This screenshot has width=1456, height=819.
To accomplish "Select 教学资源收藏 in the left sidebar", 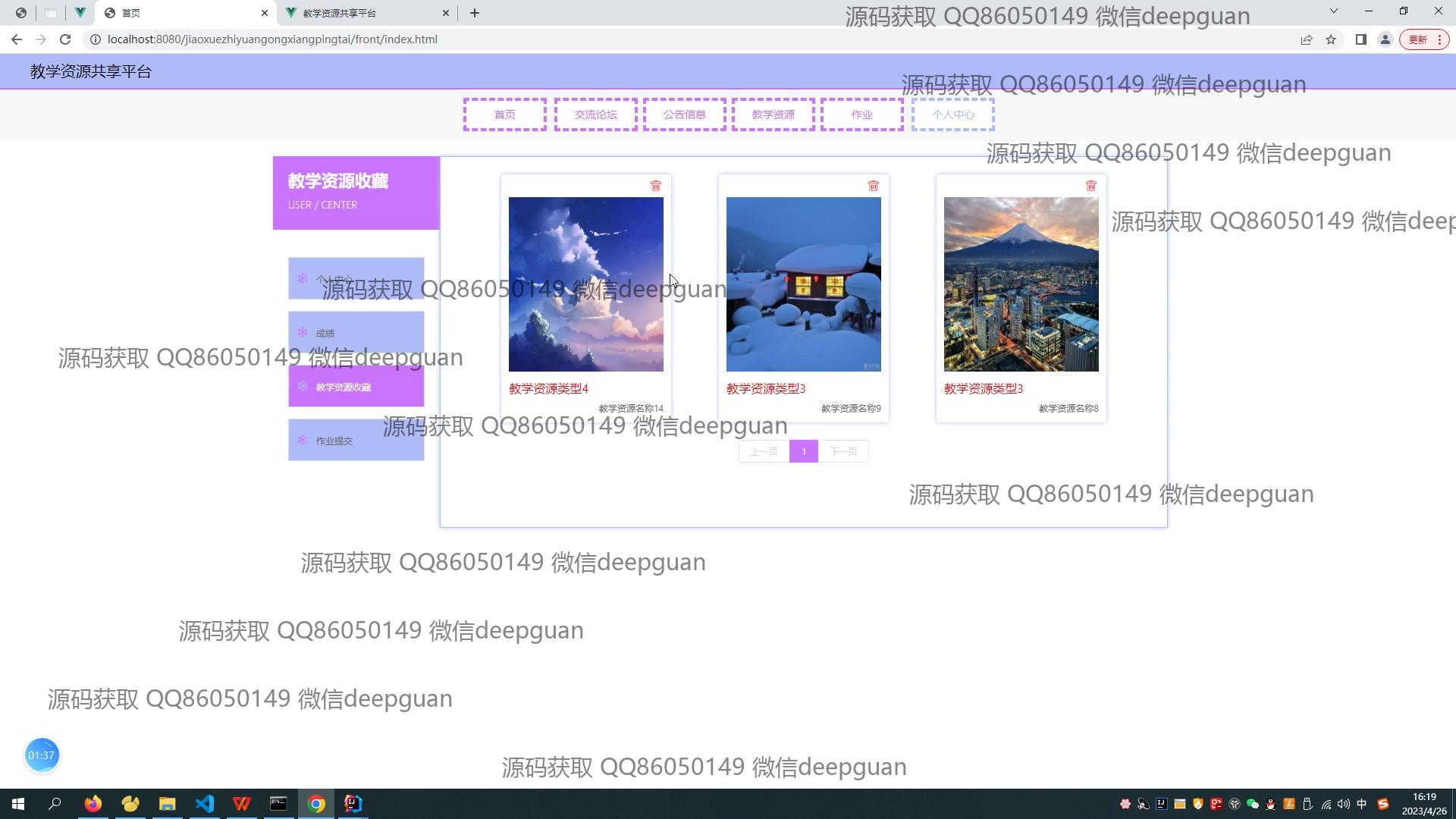I will [x=356, y=386].
